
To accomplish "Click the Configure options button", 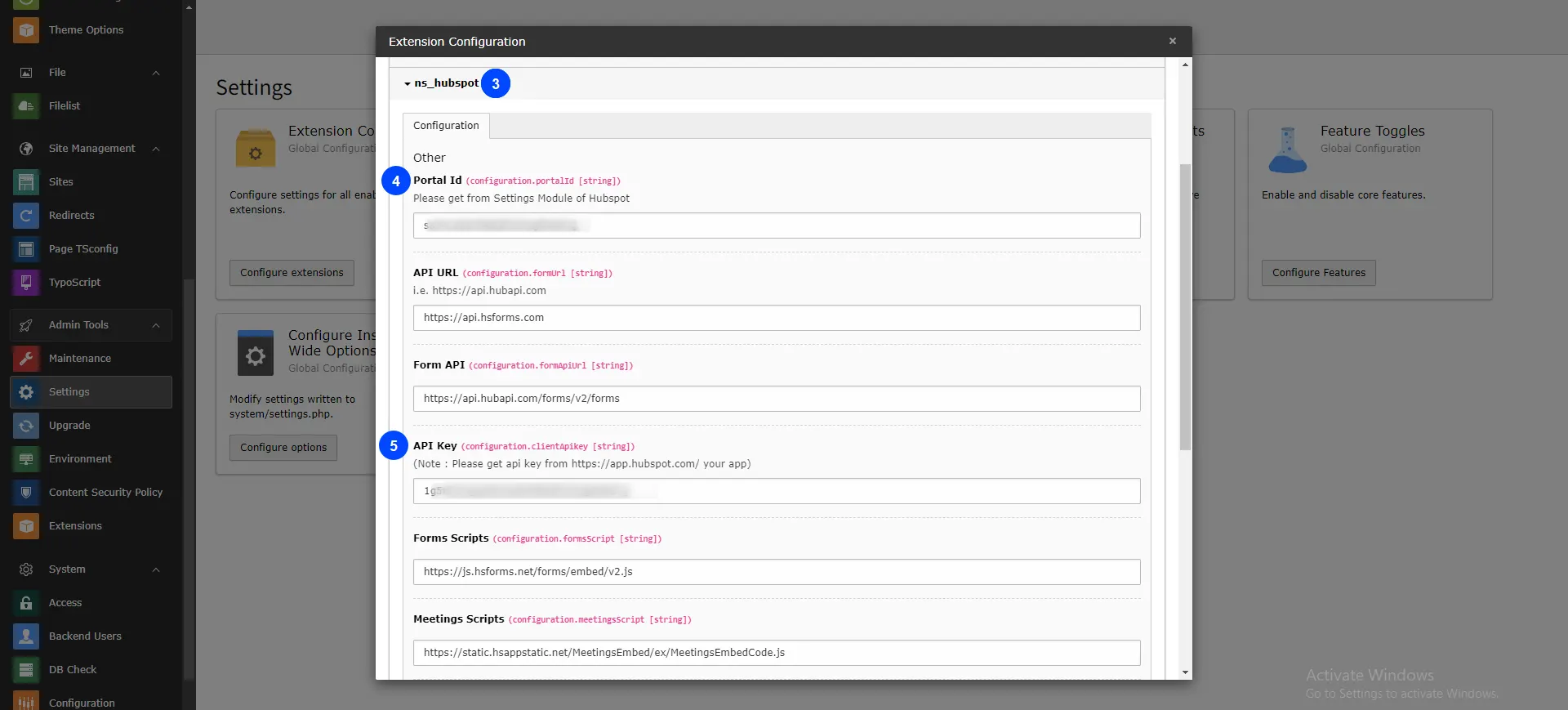I will coord(283,448).
